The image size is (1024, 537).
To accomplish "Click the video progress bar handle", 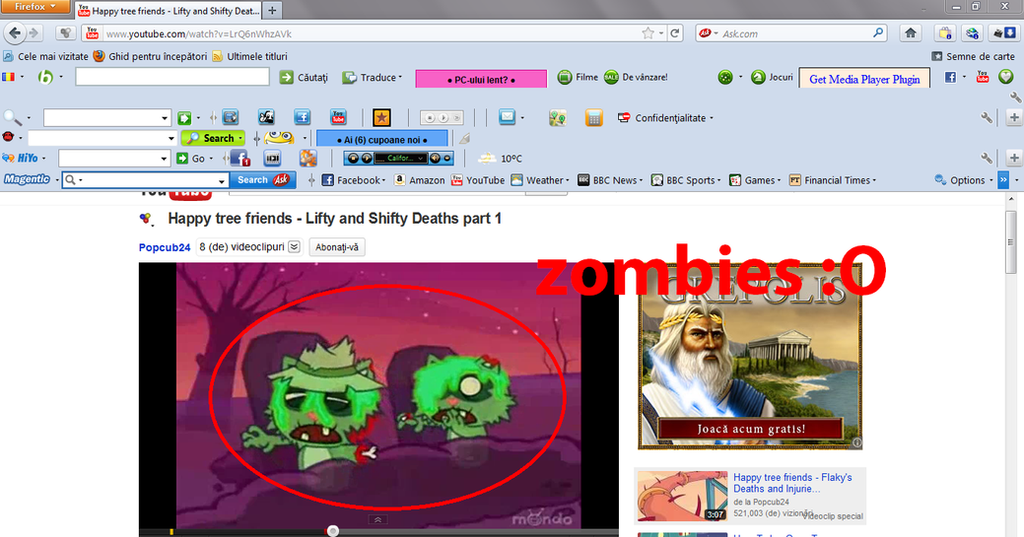I will (x=333, y=531).
